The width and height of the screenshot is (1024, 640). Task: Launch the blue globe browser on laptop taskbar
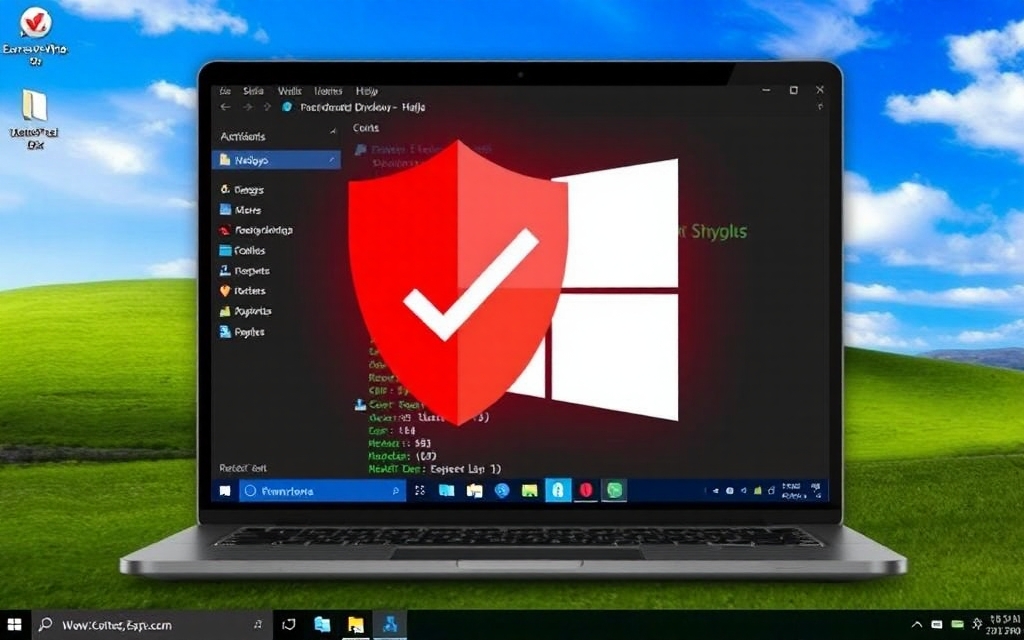[502, 490]
